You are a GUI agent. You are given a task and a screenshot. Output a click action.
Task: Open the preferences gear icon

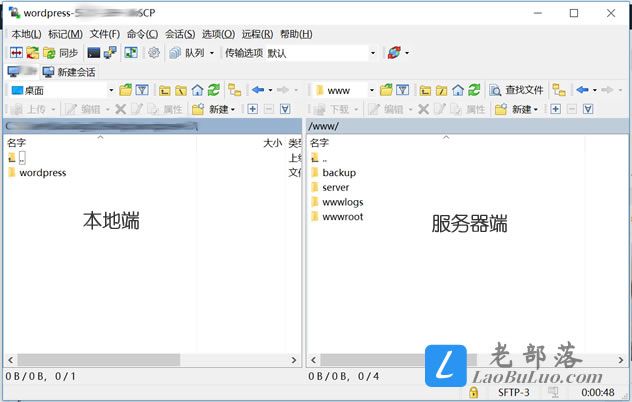point(154,53)
